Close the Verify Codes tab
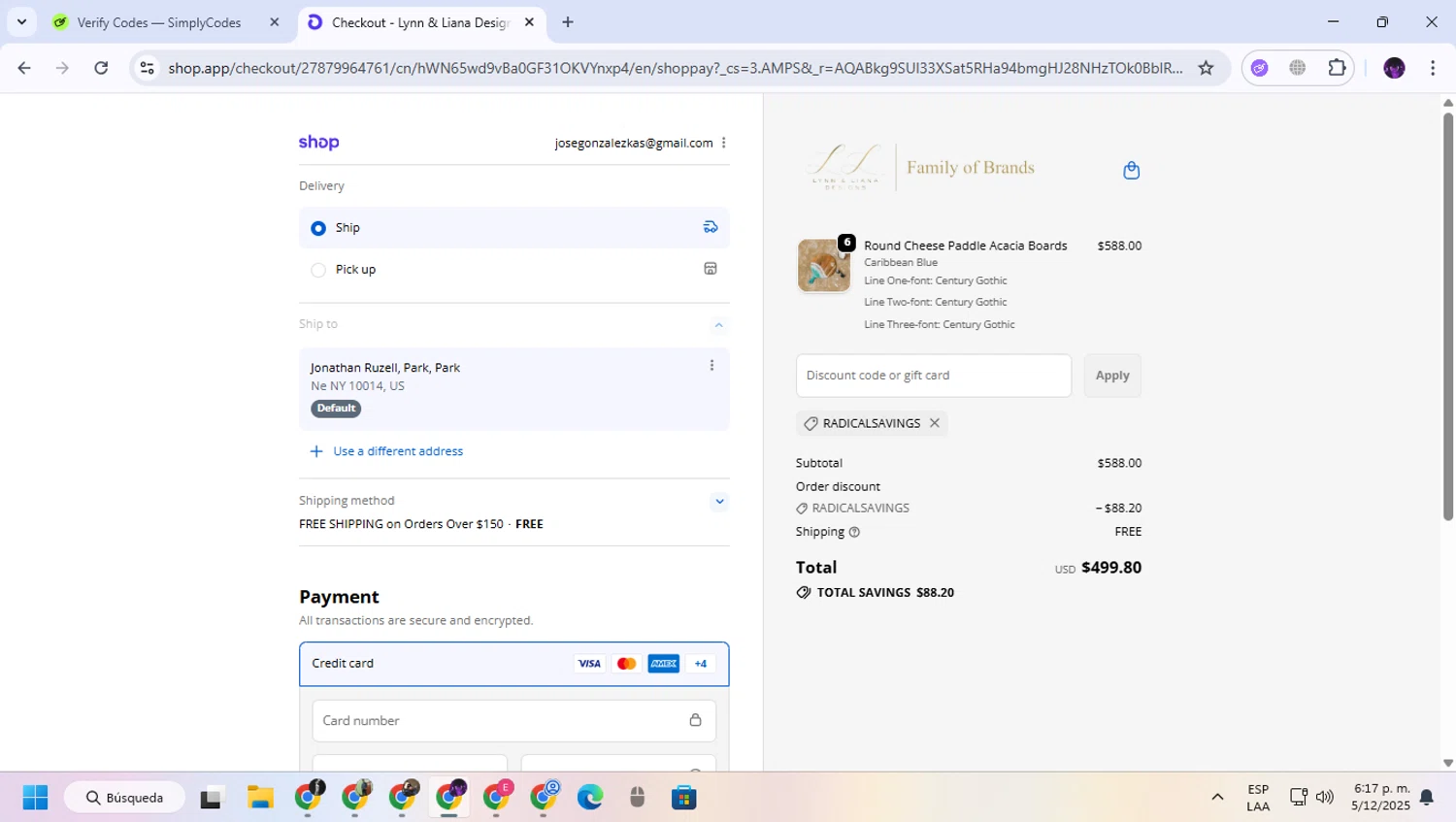1456x822 pixels. (x=275, y=22)
